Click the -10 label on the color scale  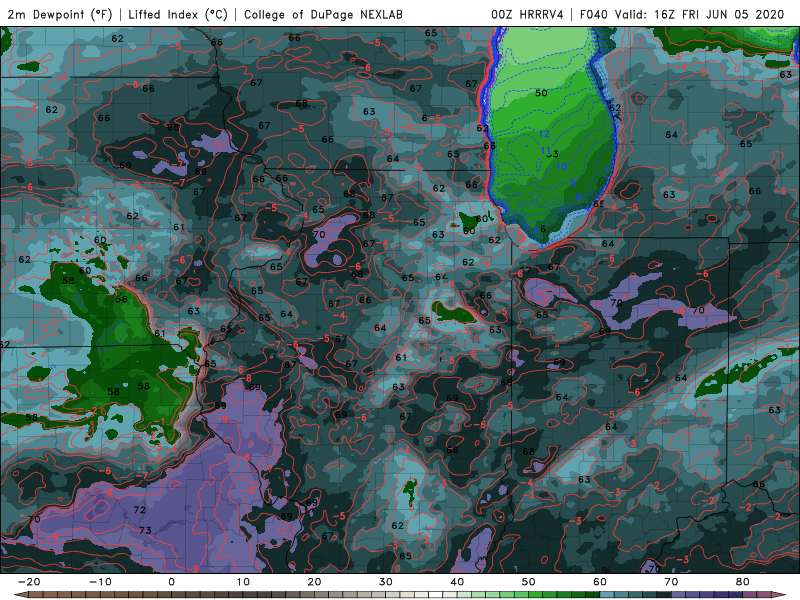pos(100,582)
